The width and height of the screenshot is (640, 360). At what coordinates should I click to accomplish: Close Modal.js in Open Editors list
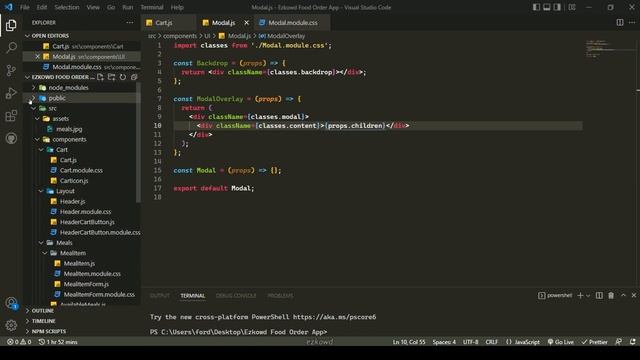[x=37, y=57]
